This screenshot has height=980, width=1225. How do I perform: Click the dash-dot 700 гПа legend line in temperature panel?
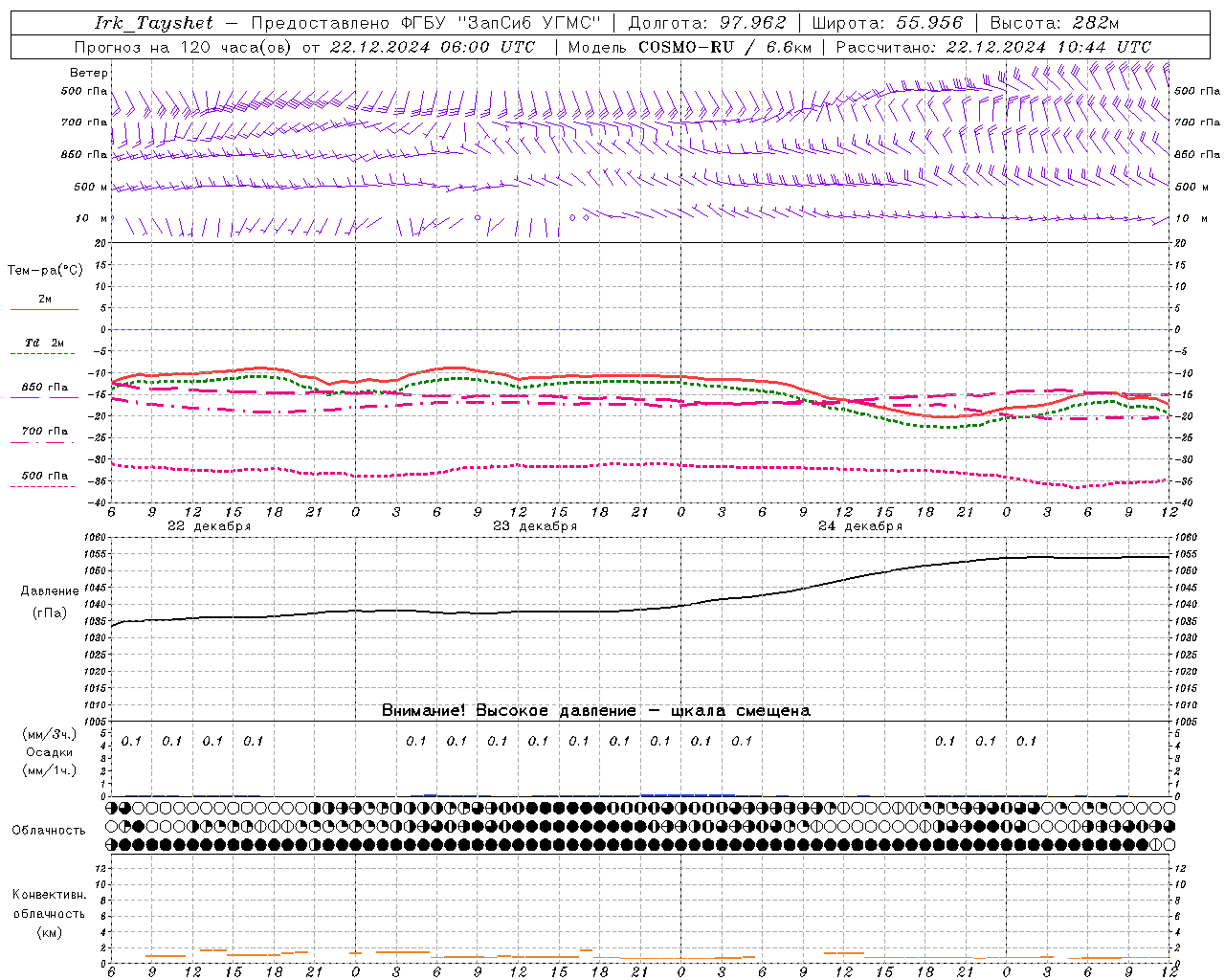pos(44,442)
